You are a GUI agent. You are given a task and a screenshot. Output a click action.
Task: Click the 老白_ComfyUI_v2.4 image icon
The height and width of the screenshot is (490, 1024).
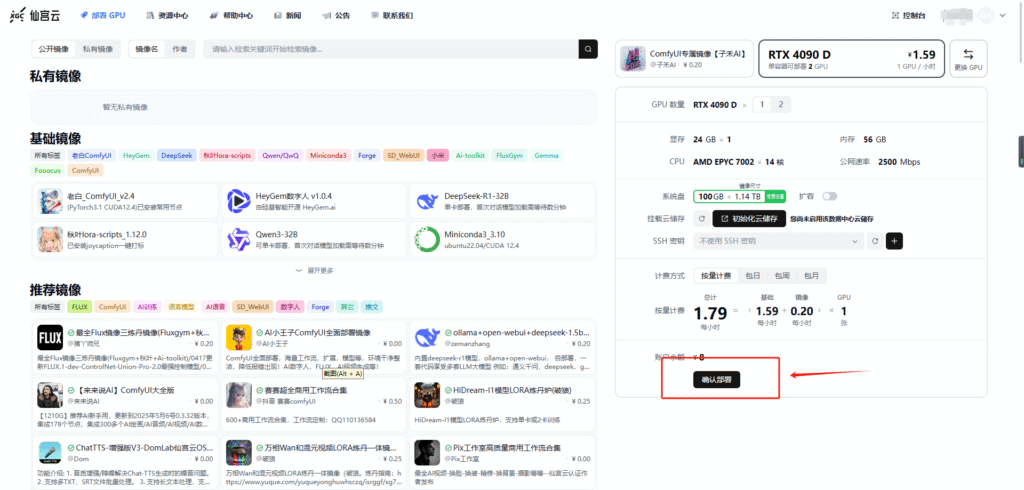tap(50, 201)
